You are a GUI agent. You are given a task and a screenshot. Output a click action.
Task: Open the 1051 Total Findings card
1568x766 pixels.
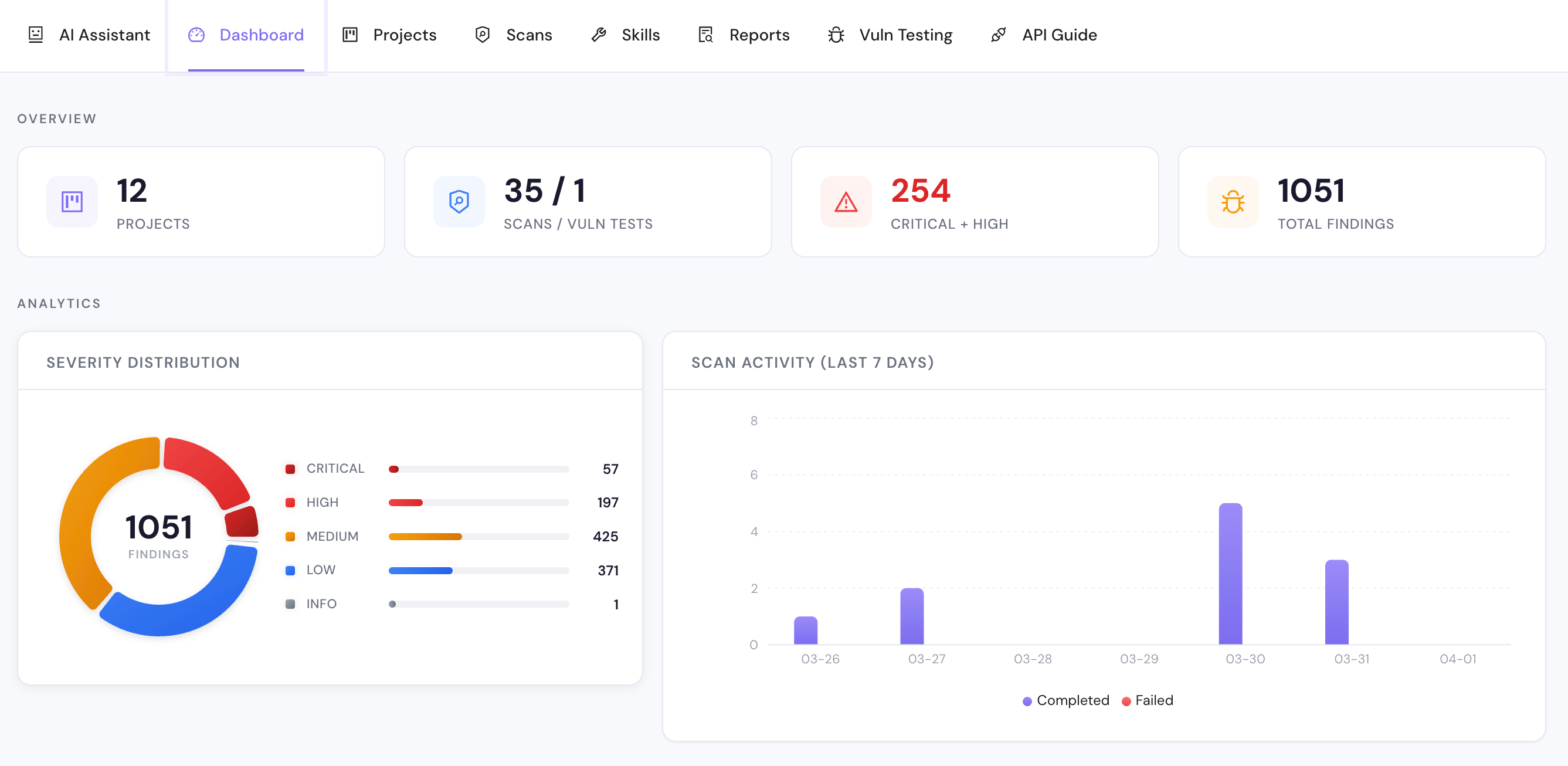click(1362, 202)
